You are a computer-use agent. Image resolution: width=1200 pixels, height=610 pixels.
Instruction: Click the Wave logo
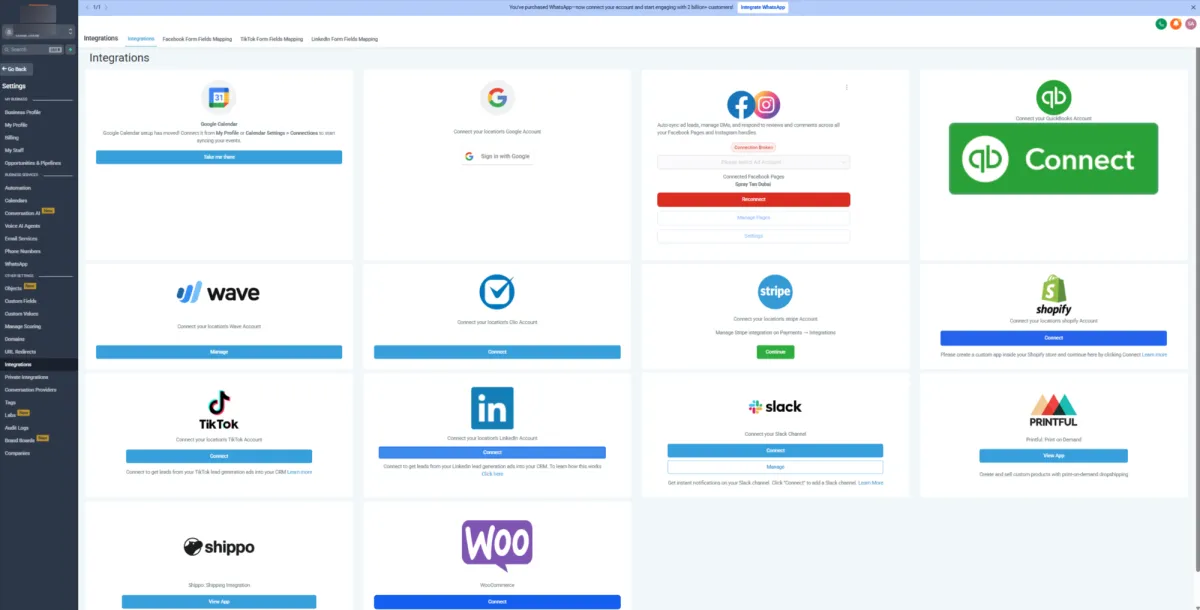[218, 293]
